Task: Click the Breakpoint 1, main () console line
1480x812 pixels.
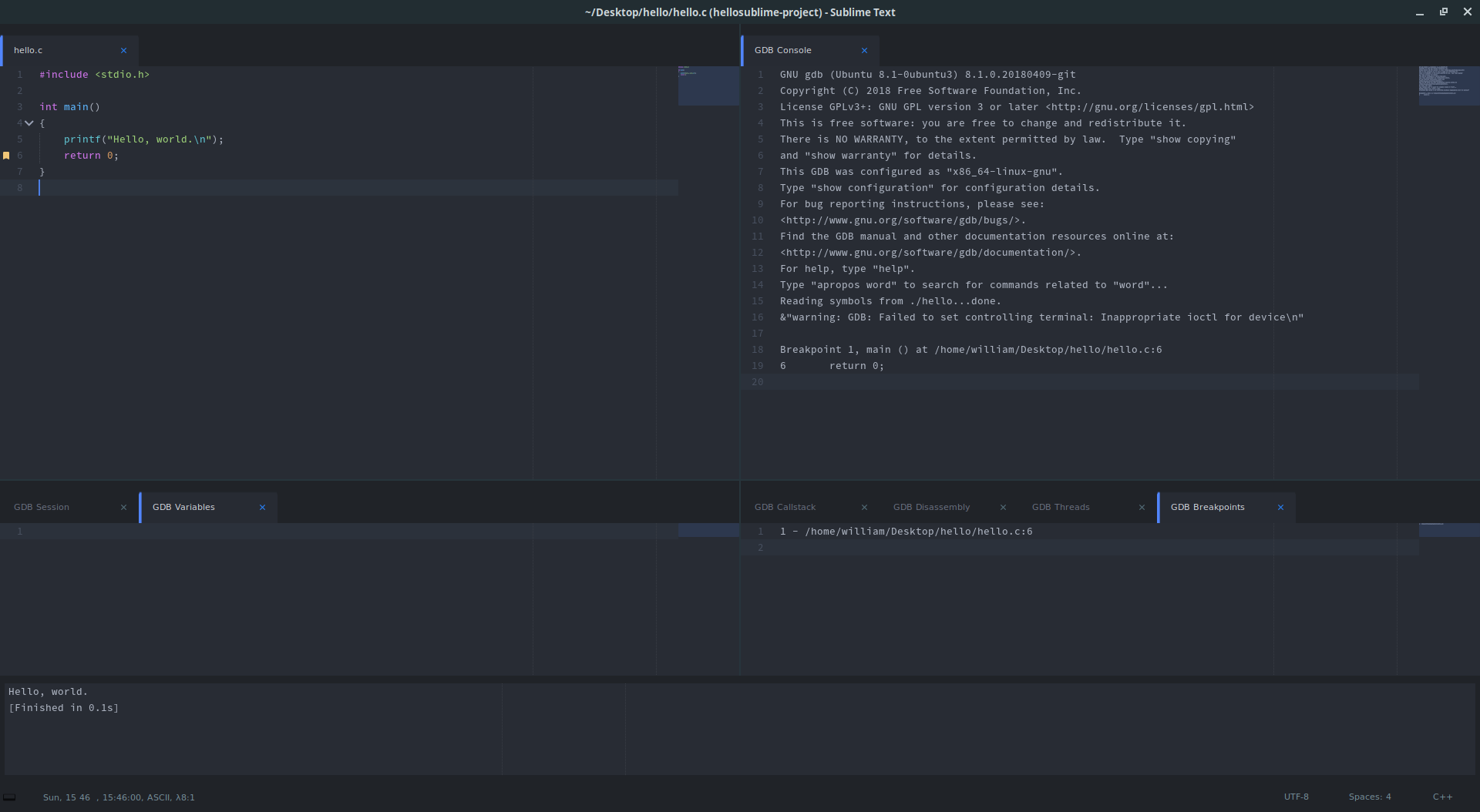Action: pos(971,350)
